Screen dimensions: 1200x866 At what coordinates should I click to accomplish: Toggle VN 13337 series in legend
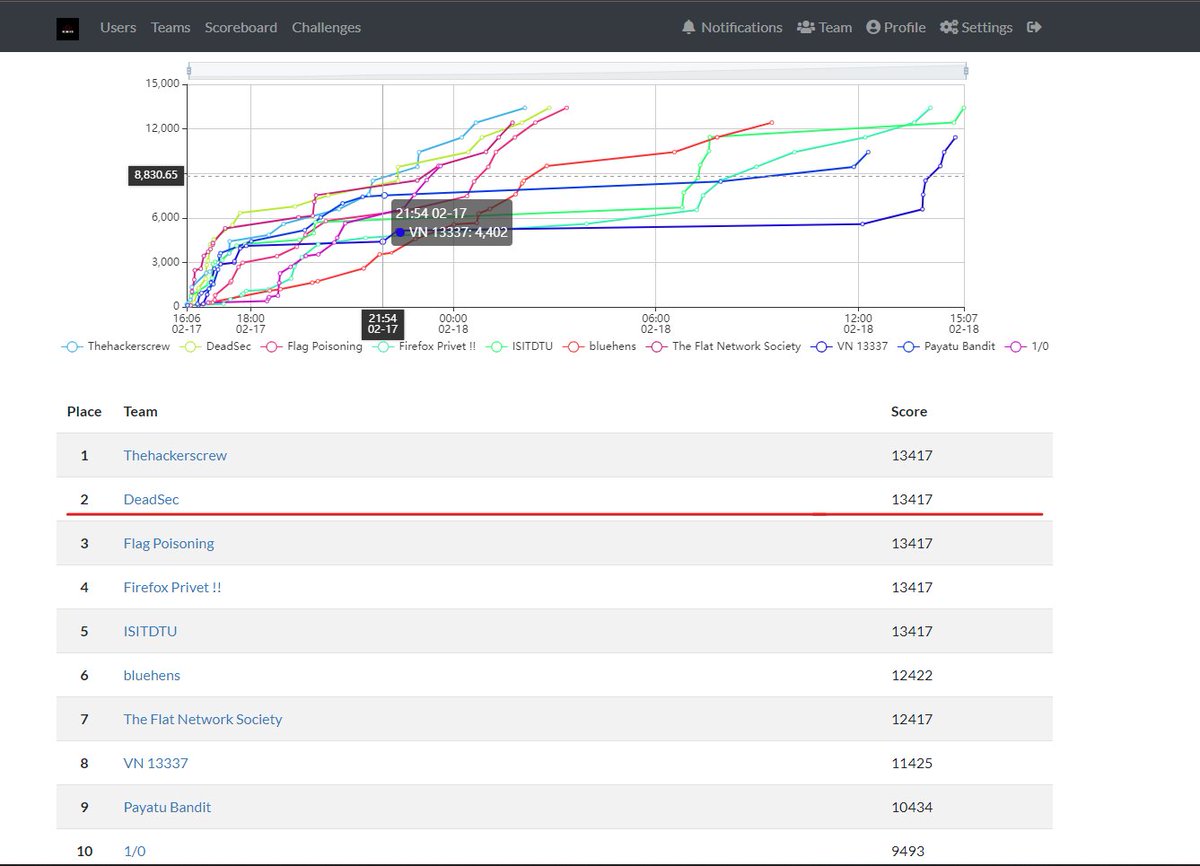(850, 346)
